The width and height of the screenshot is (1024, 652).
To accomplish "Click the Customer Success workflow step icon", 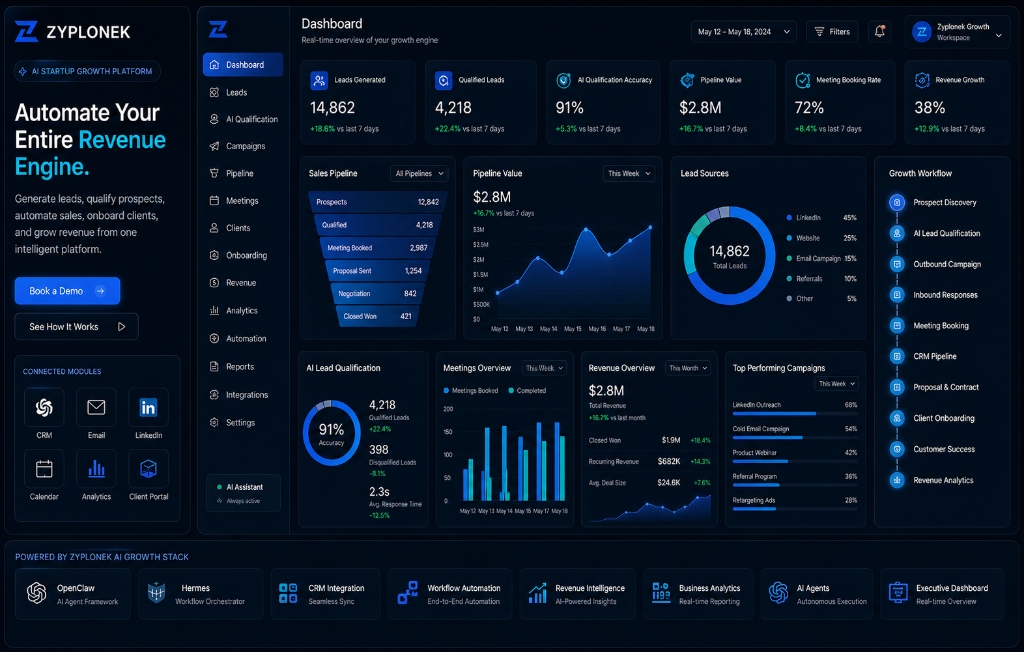I will [x=897, y=449].
